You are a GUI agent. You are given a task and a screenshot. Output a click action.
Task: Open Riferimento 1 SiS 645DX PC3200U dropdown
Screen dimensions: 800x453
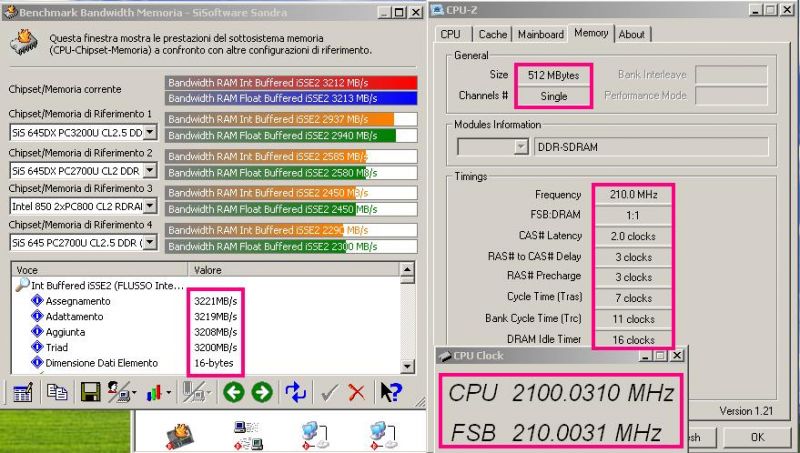coord(149,132)
